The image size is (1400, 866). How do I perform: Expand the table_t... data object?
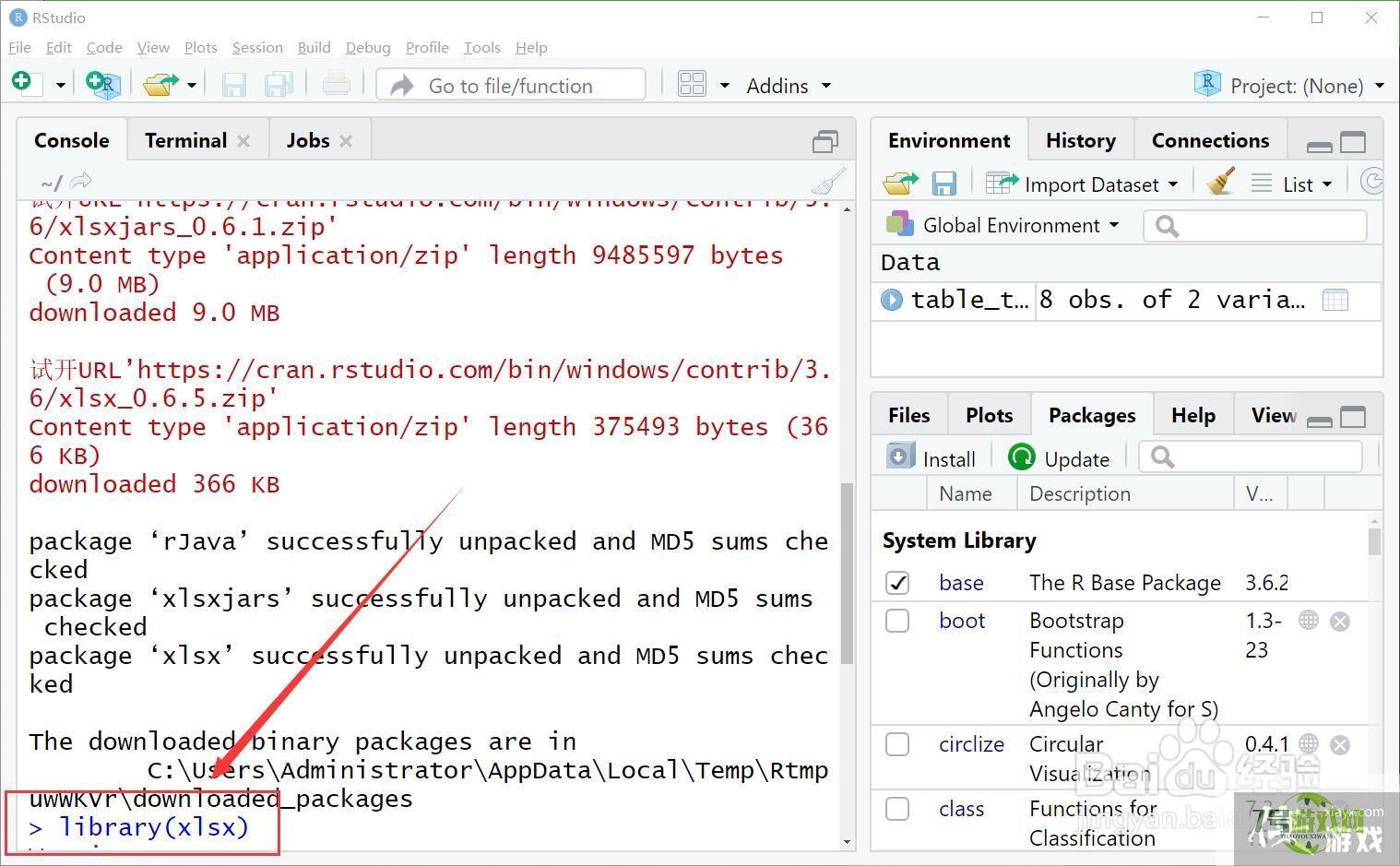891,300
